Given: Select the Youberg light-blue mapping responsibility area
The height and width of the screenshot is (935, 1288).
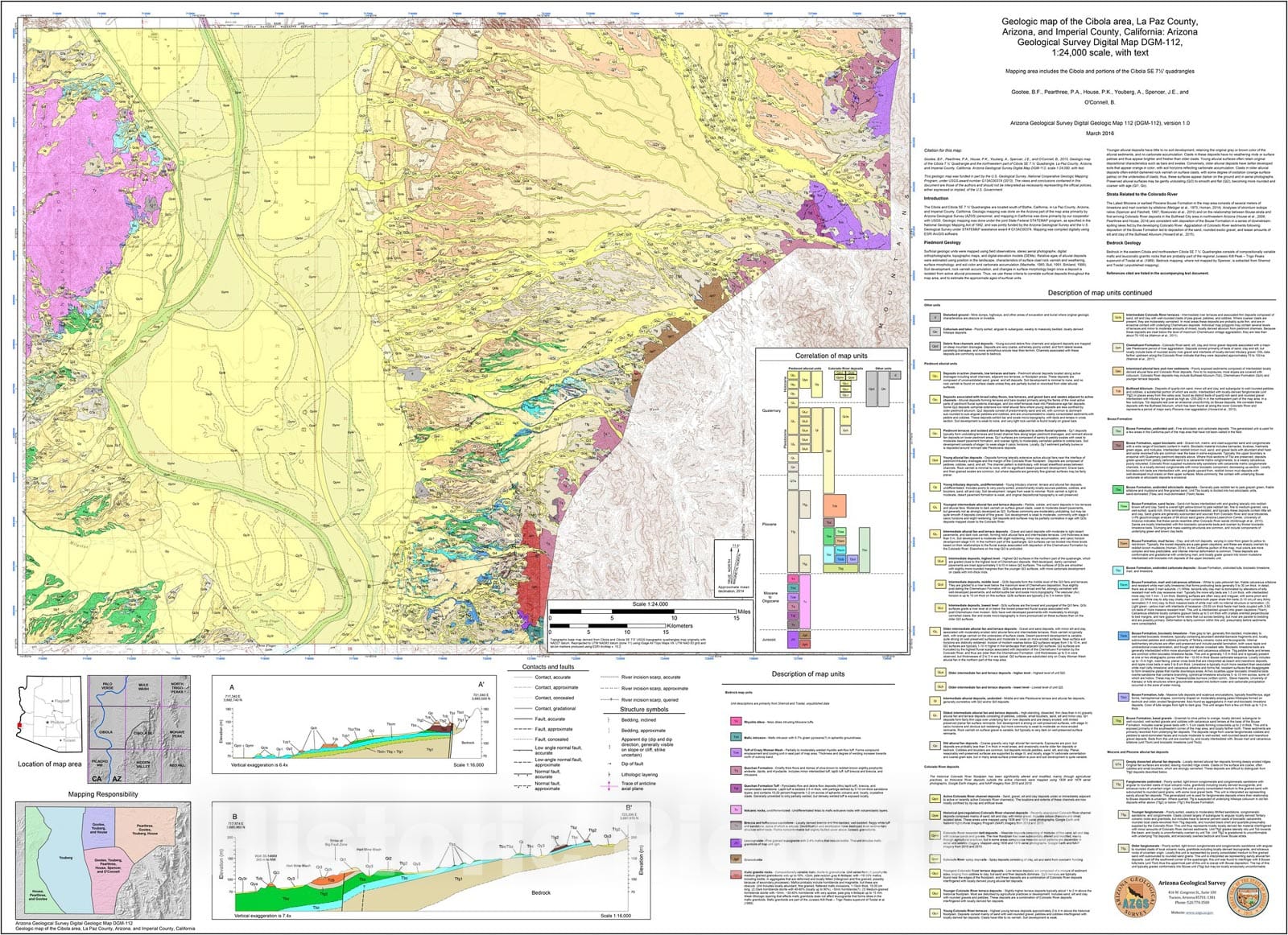Looking at the screenshot, I should (x=64, y=857).
